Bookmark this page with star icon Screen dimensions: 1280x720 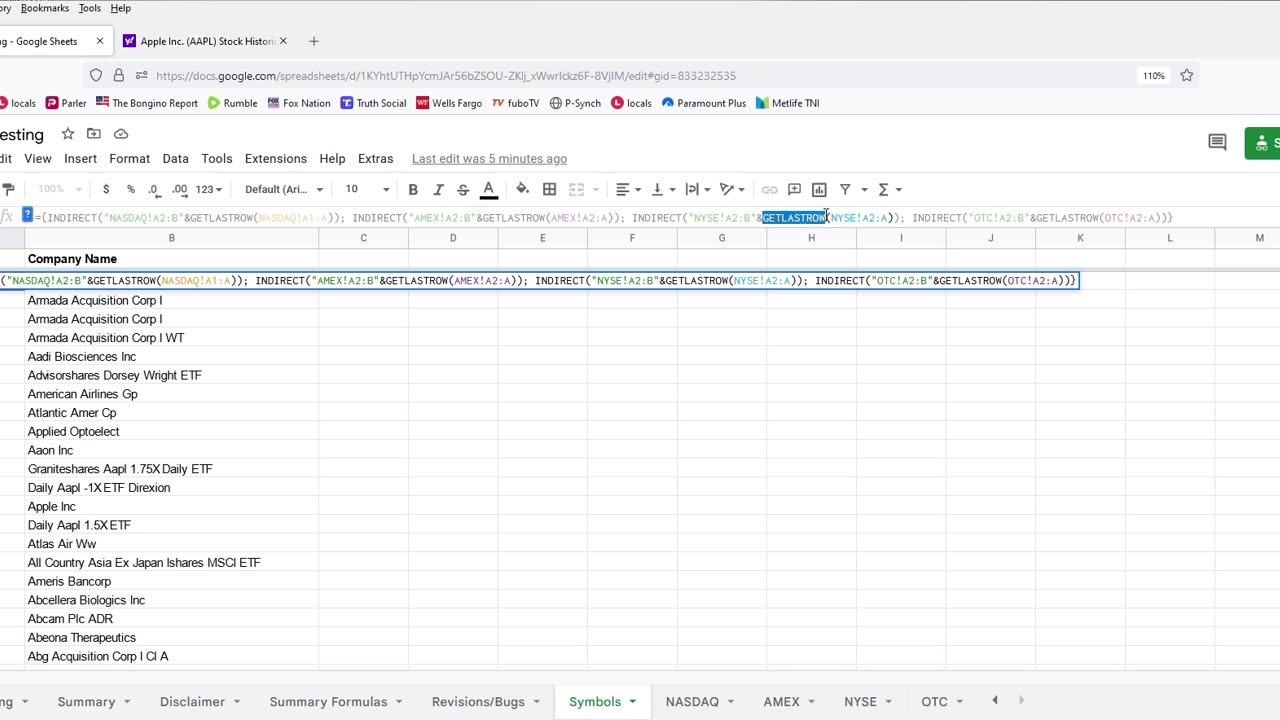click(1187, 75)
